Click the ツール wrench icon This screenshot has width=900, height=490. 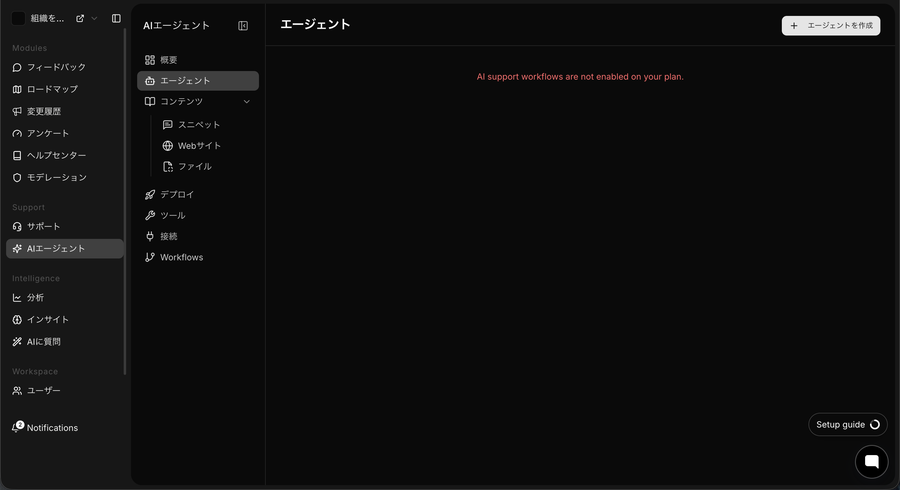click(x=150, y=215)
